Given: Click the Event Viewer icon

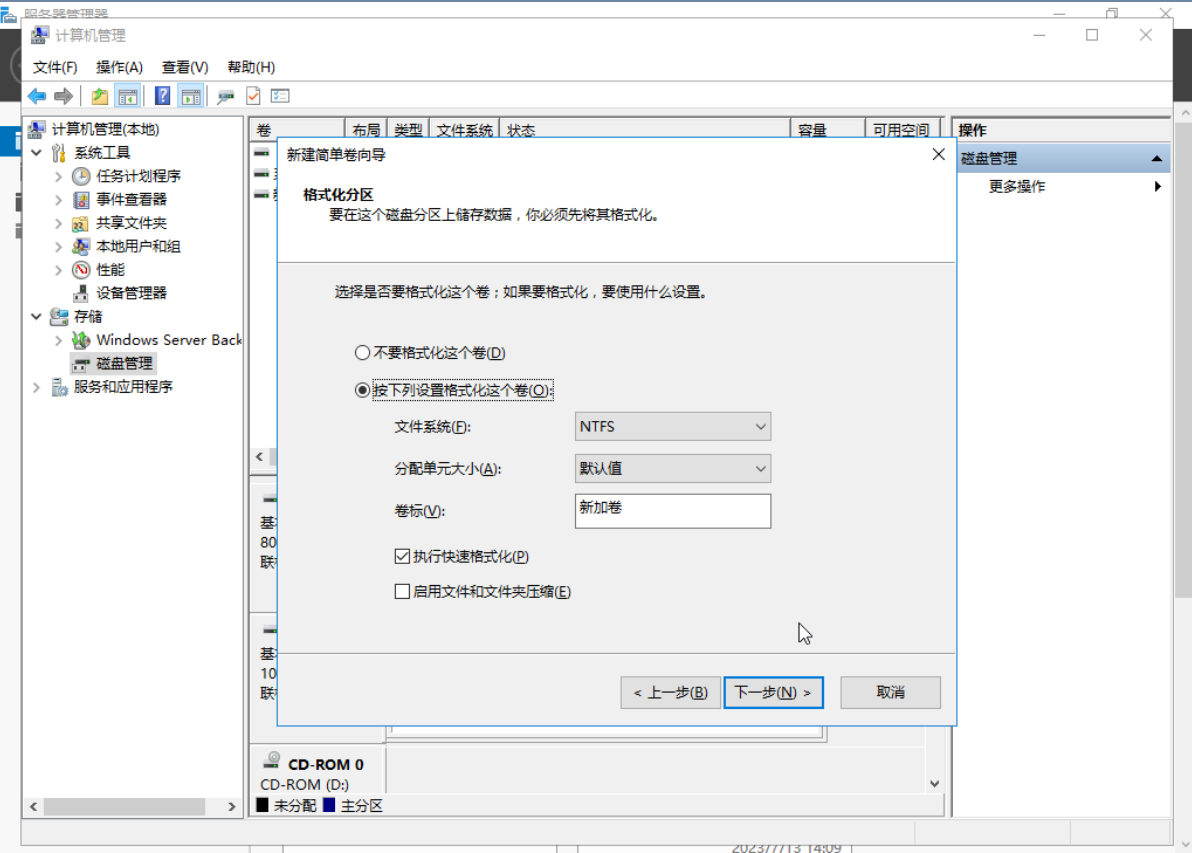Looking at the screenshot, I should [81, 200].
